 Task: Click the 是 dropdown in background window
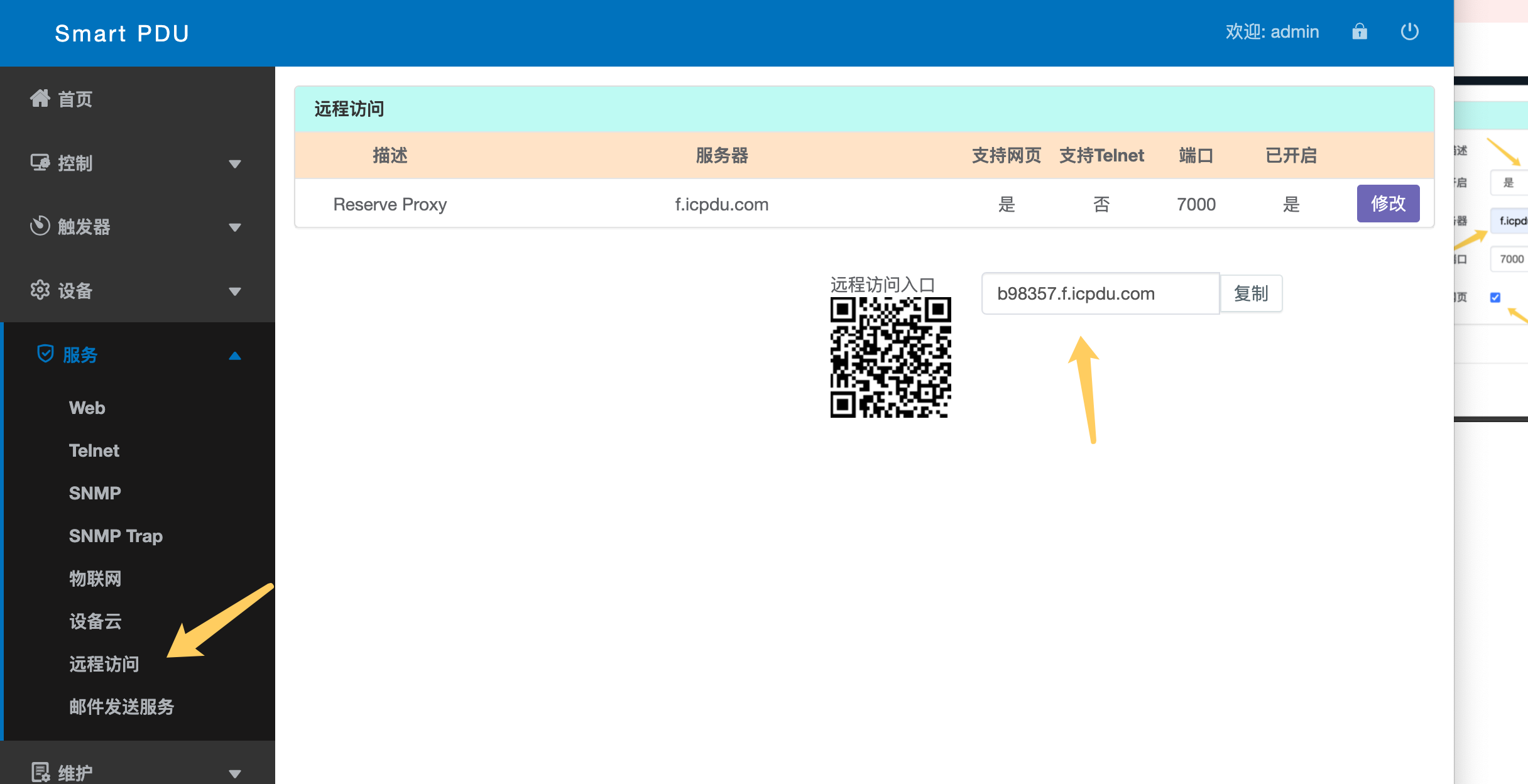(x=1510, y=183)
